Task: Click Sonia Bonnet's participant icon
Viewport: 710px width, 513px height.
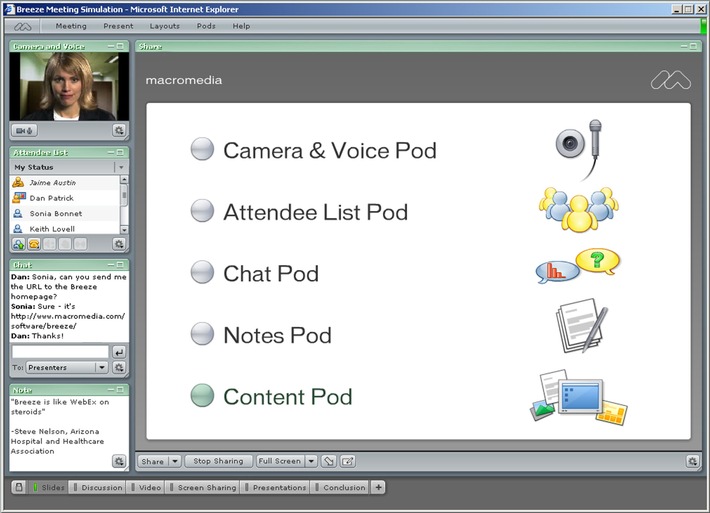Action: coord(18,213)
